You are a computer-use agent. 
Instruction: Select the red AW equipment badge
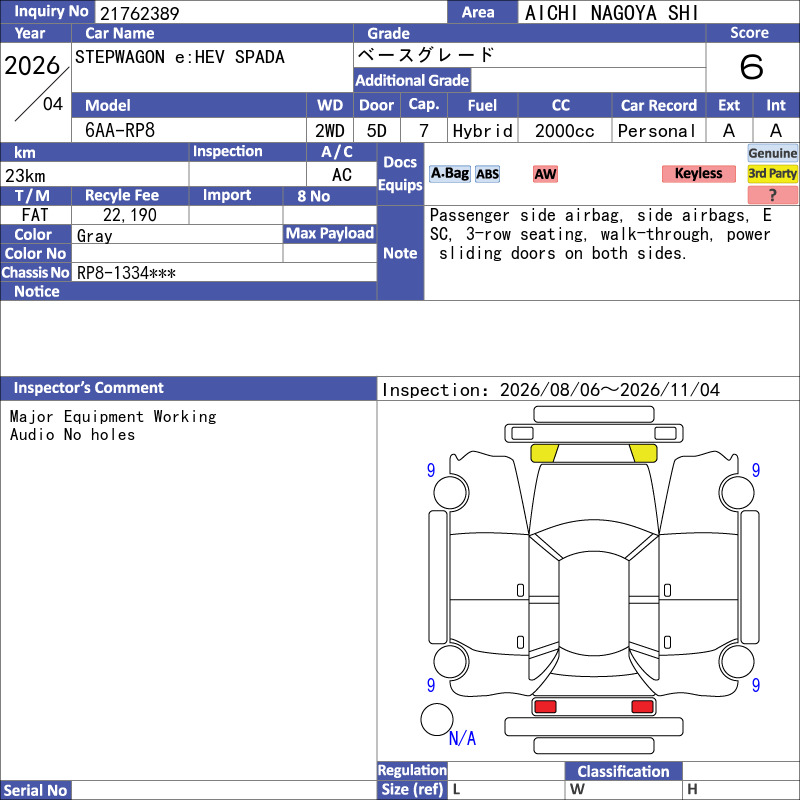545,174
